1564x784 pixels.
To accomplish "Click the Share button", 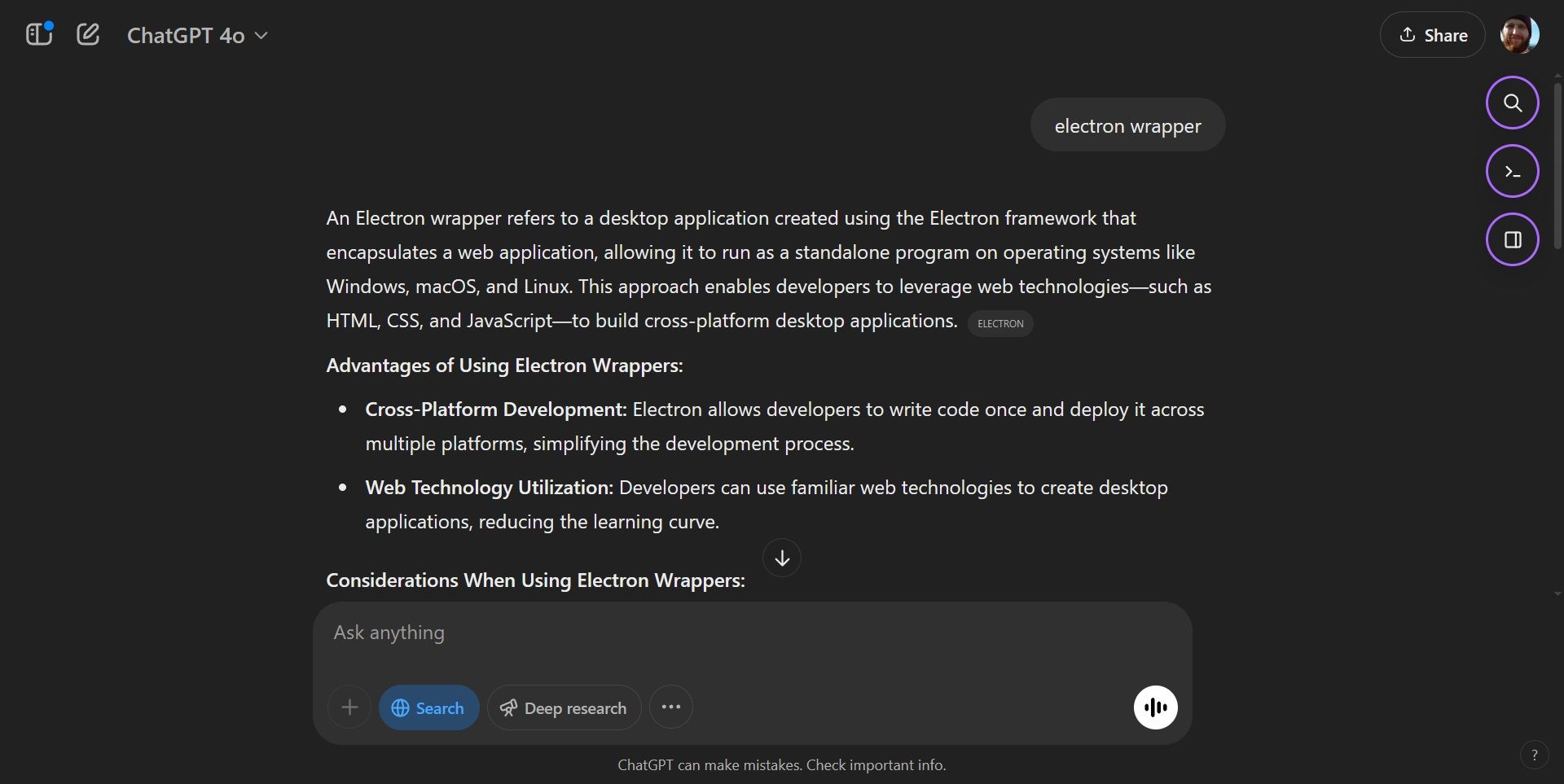I will (1433, 35).
